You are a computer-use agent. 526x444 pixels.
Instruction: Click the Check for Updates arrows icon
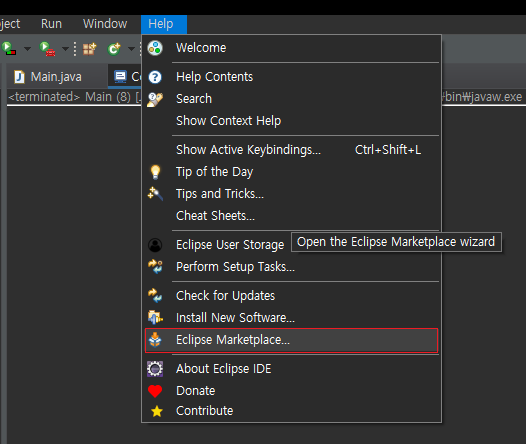155,296
